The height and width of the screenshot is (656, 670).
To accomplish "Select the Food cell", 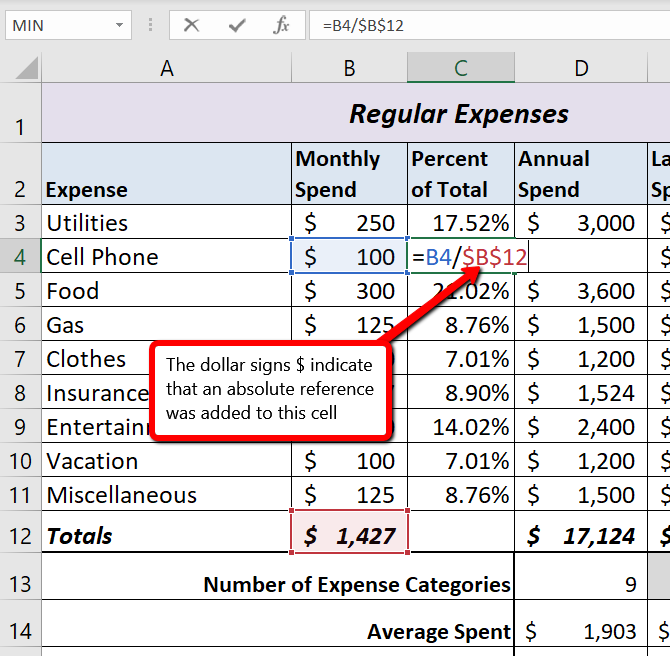I will [x=167, y=290].
